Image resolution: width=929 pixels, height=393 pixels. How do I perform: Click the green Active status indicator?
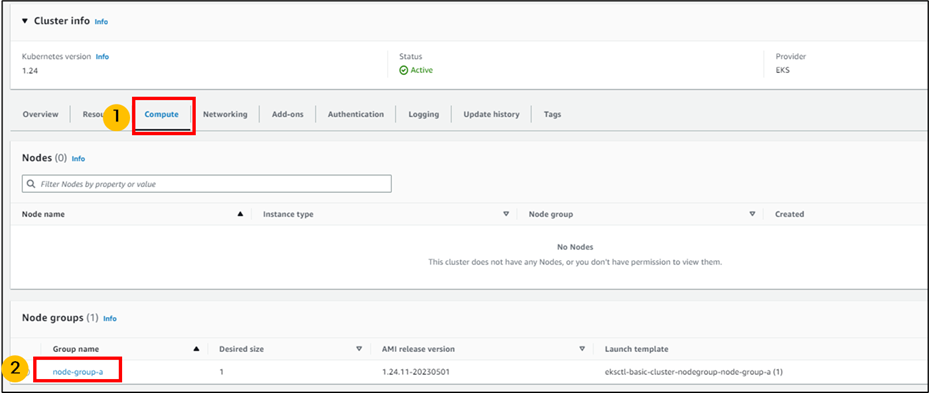tap(416, 70)
